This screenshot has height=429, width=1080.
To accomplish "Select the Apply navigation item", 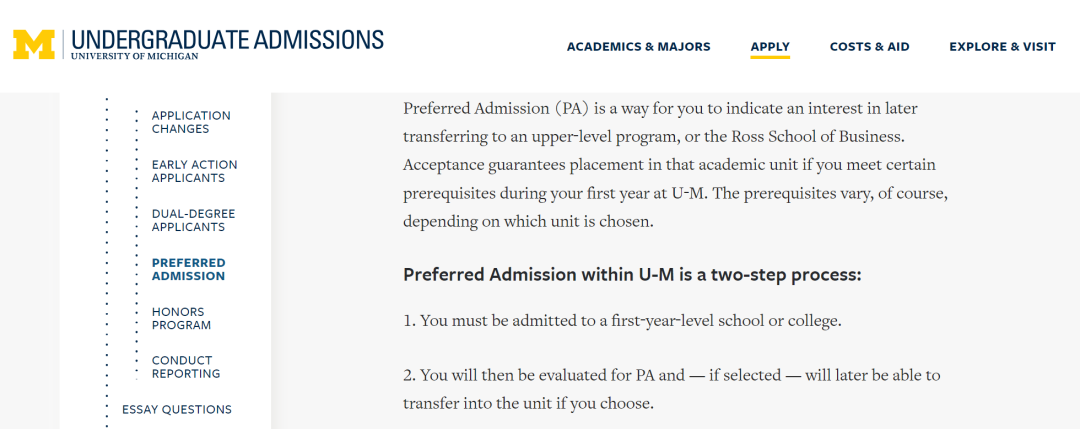I will click(x=770, y=47).
